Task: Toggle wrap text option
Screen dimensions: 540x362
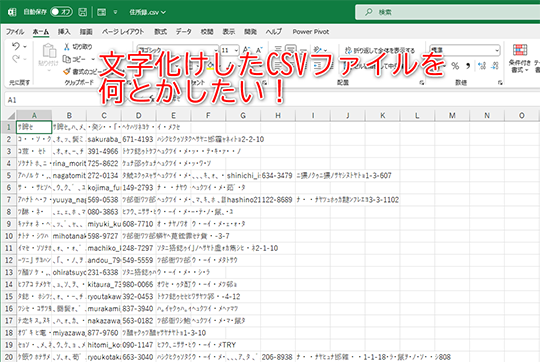Action: click(x=380, y=50)
